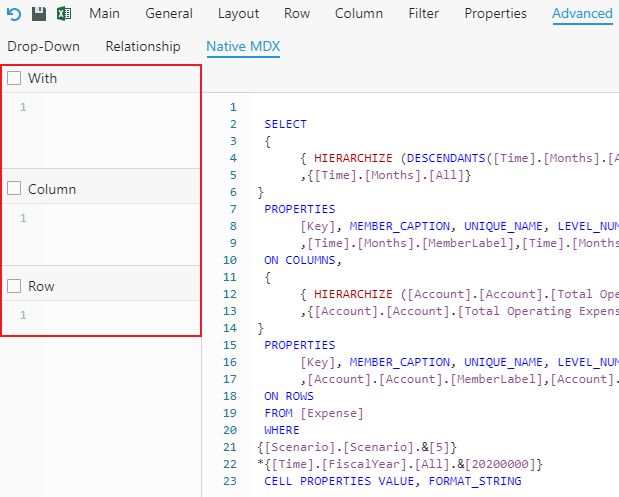Open the Main tab
Image resolution: width=619 pixels, height=497 pixels.
104,14
